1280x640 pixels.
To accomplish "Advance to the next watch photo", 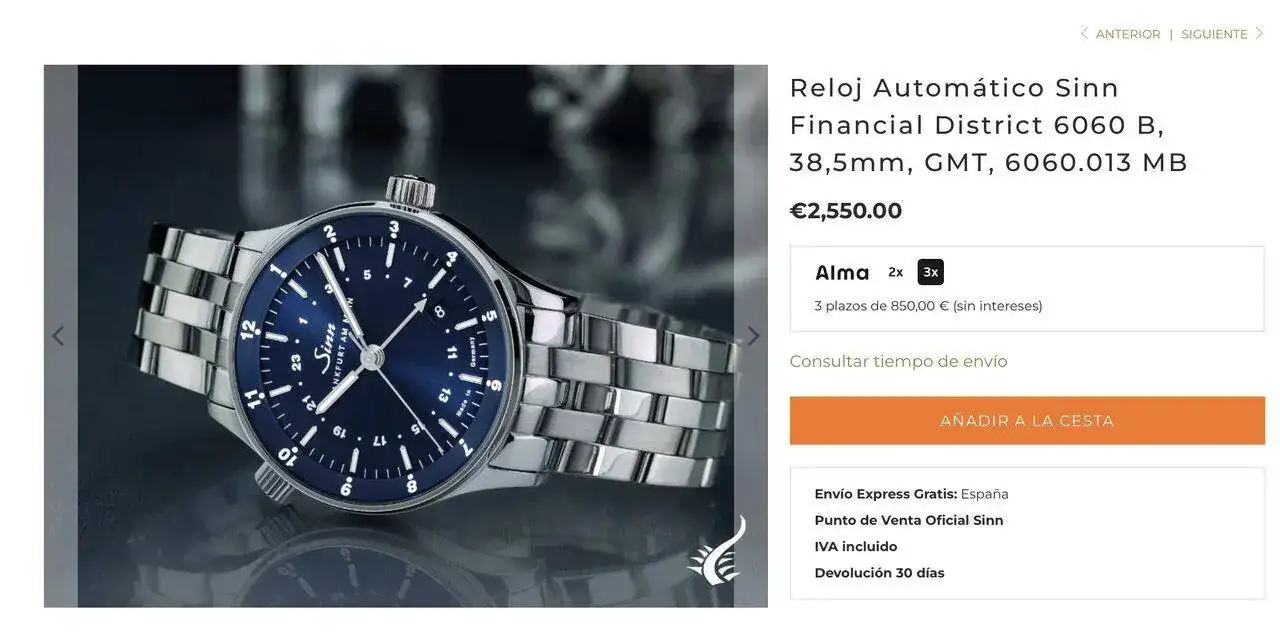I will click(x=753, y=336).
